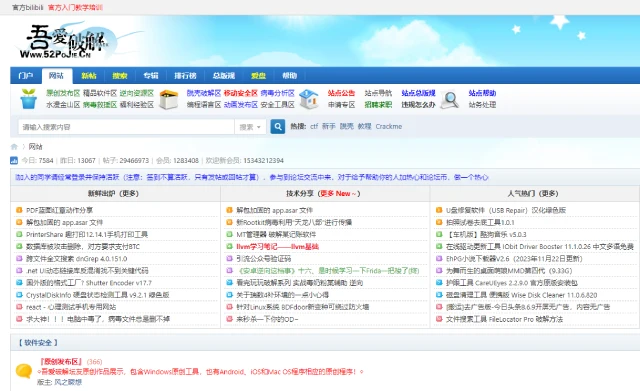Screen dimensions: 640x391
Task: Open the 安卓逆向这档事 green post
Action: click(328, 271)
